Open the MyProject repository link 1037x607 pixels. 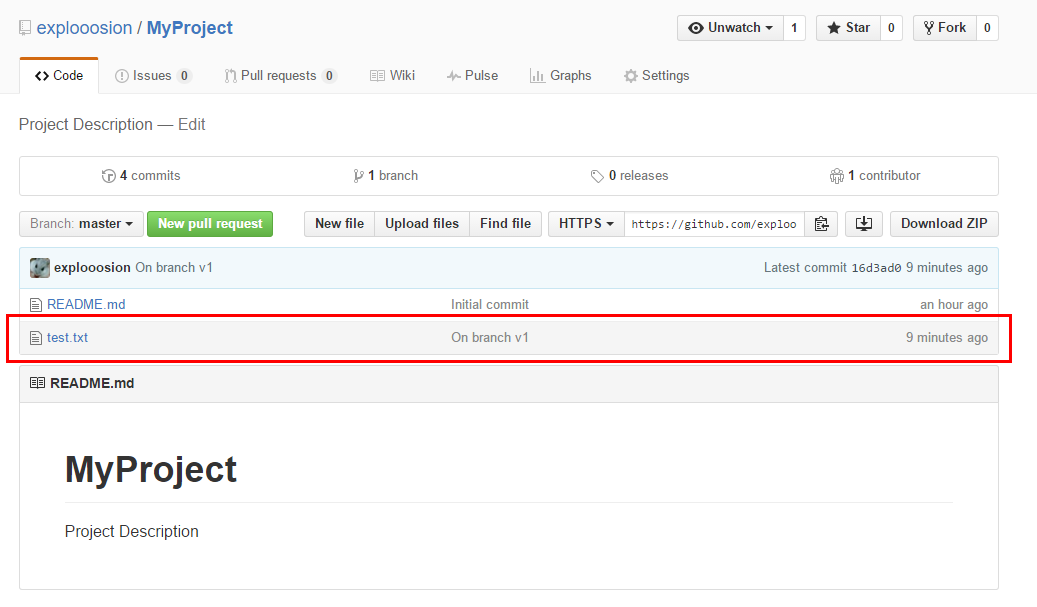190,28
